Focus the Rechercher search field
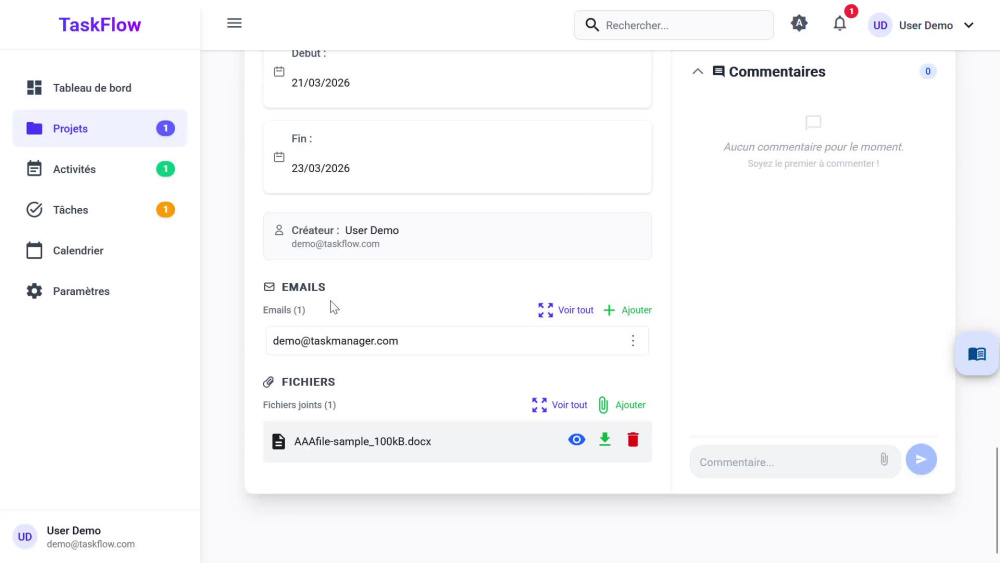This screenshot has height=563, width=1000. coord(673,25)
